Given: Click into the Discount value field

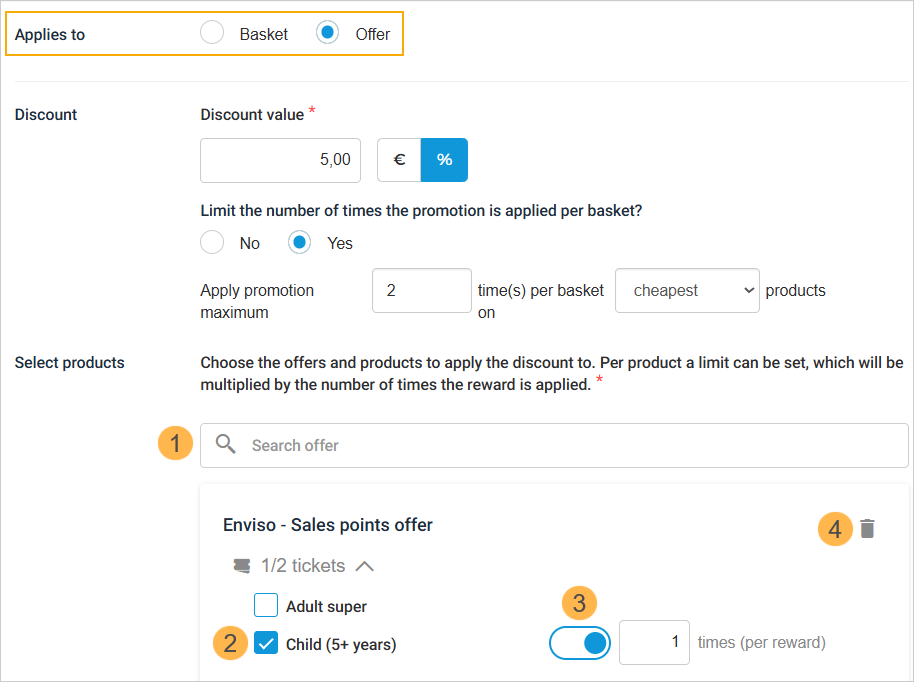Looking at the screenshot, I should pyautogui.click(x=280, y=160).
